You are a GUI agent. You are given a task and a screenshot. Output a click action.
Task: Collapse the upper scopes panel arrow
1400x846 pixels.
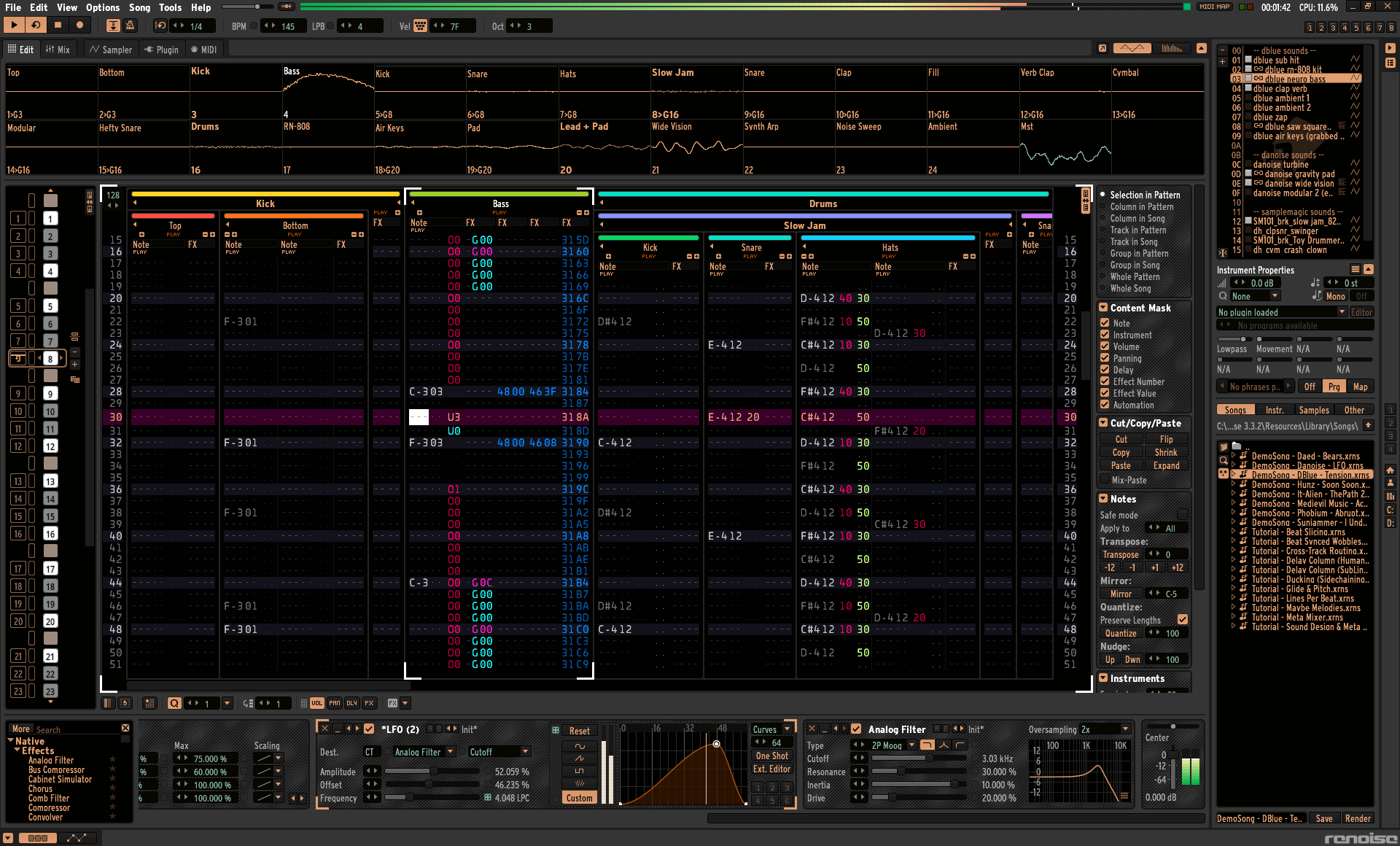tap(1201, 48)
